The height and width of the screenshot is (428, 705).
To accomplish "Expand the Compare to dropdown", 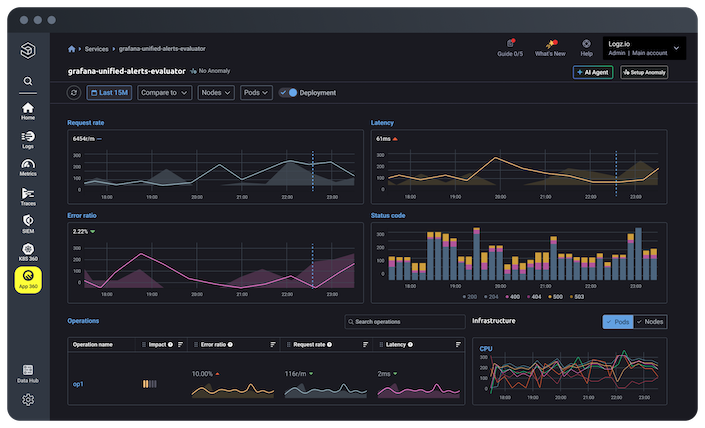I will click(164, 93).
